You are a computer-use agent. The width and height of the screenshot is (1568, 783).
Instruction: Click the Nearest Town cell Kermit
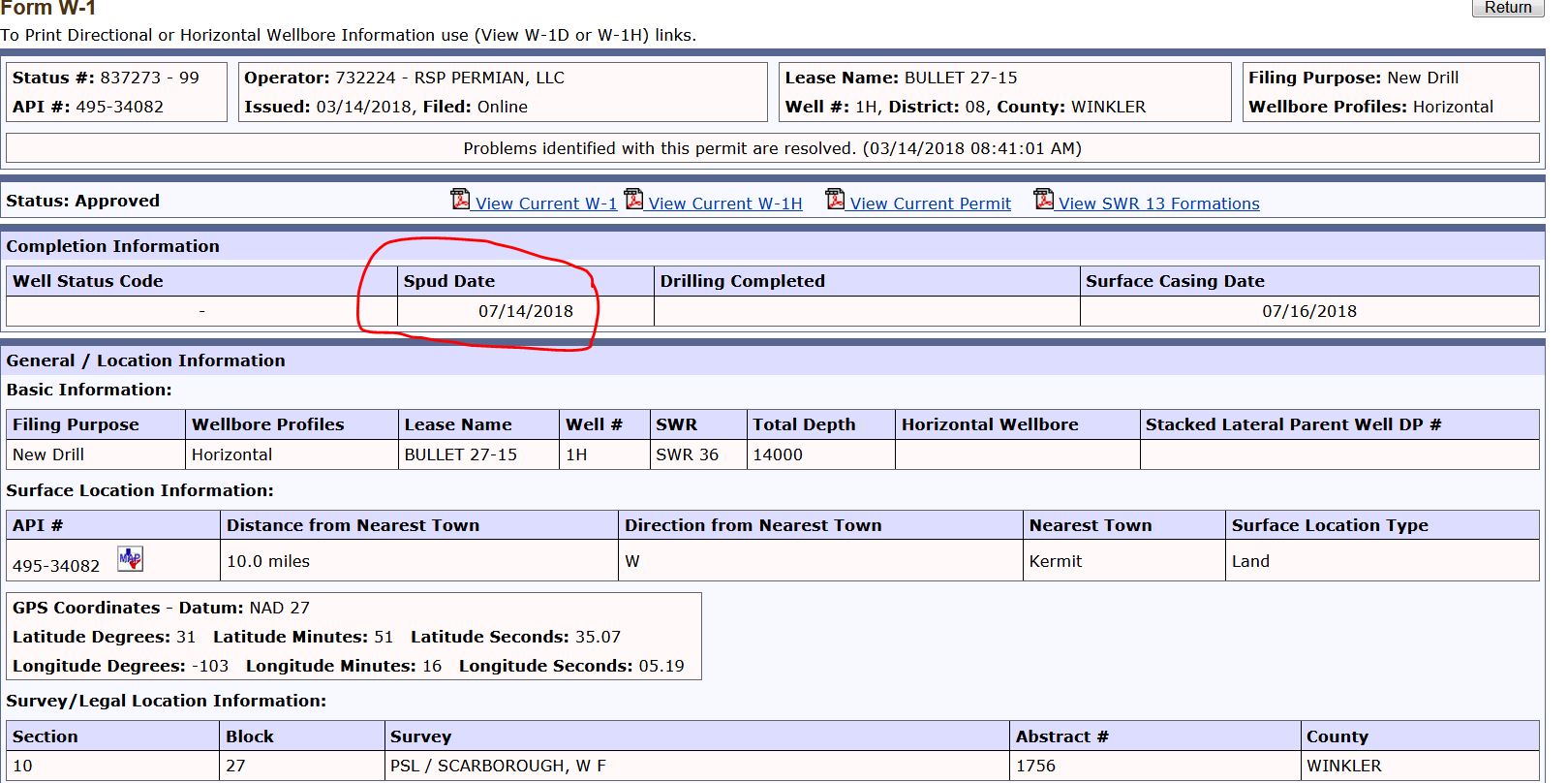1055,561
